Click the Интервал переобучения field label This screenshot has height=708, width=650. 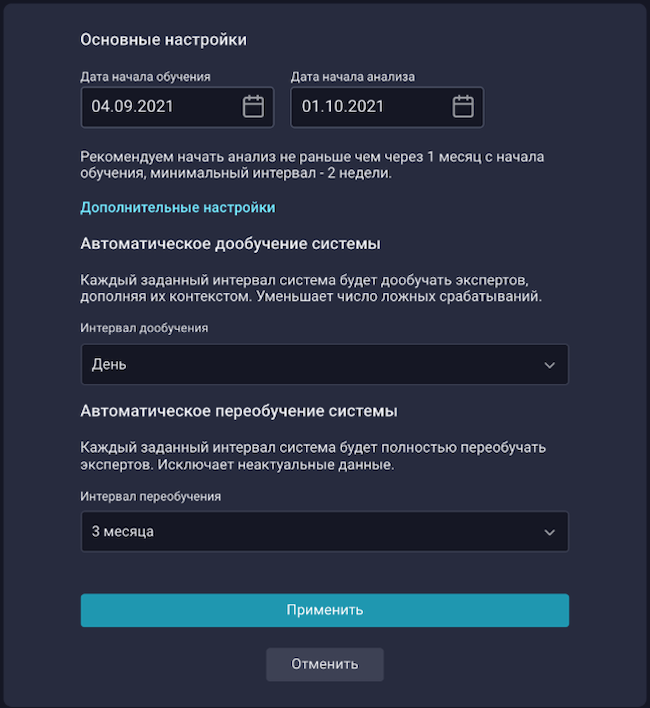[x=150, y=495]
